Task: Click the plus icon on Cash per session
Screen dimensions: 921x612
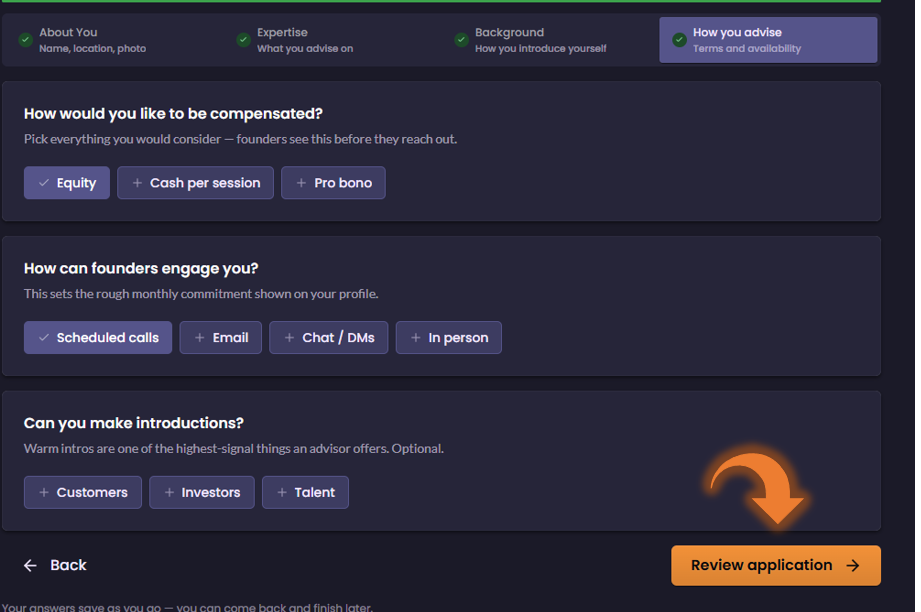Action: coord(137,183)
